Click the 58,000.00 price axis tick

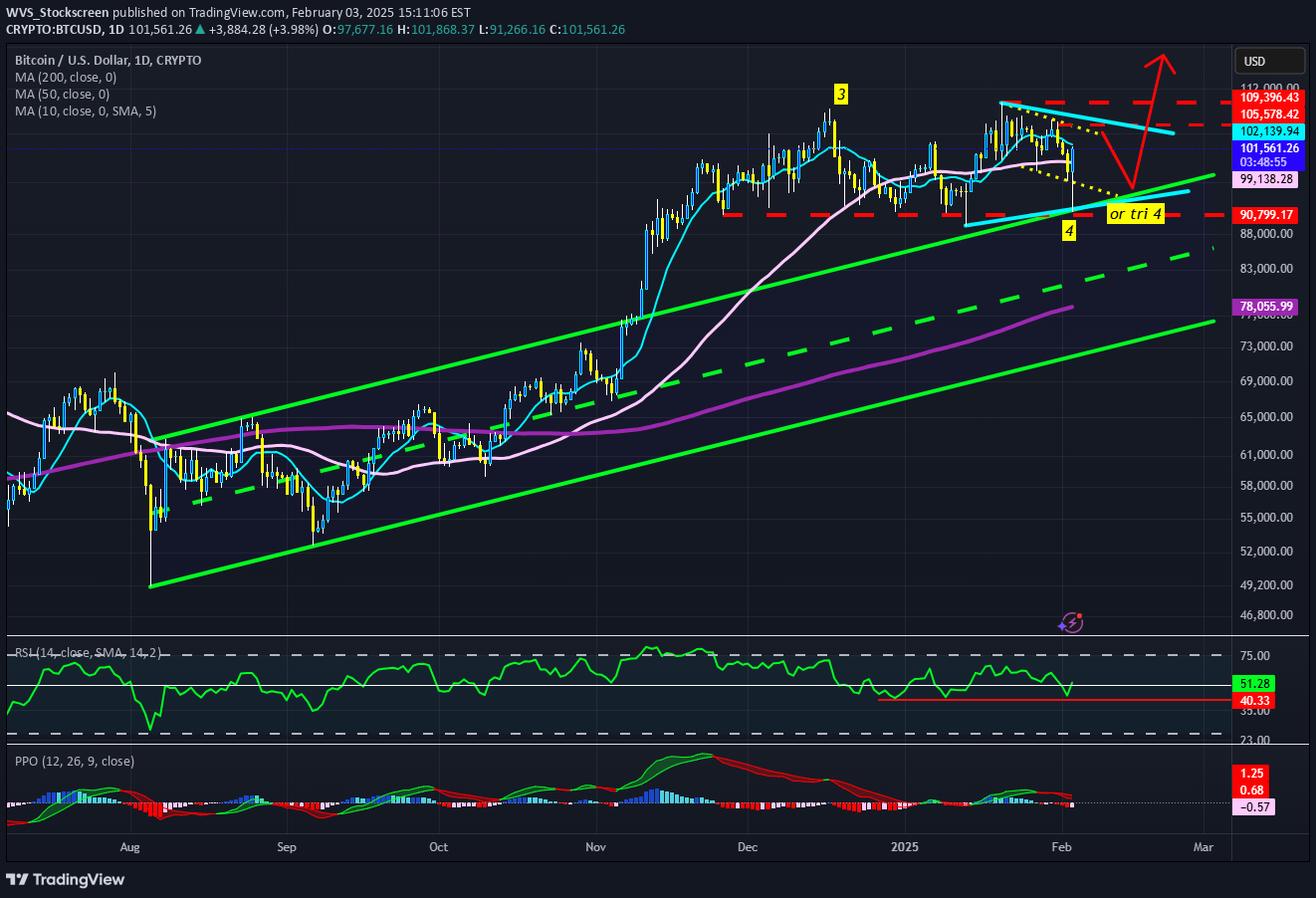click(1267, 486)
